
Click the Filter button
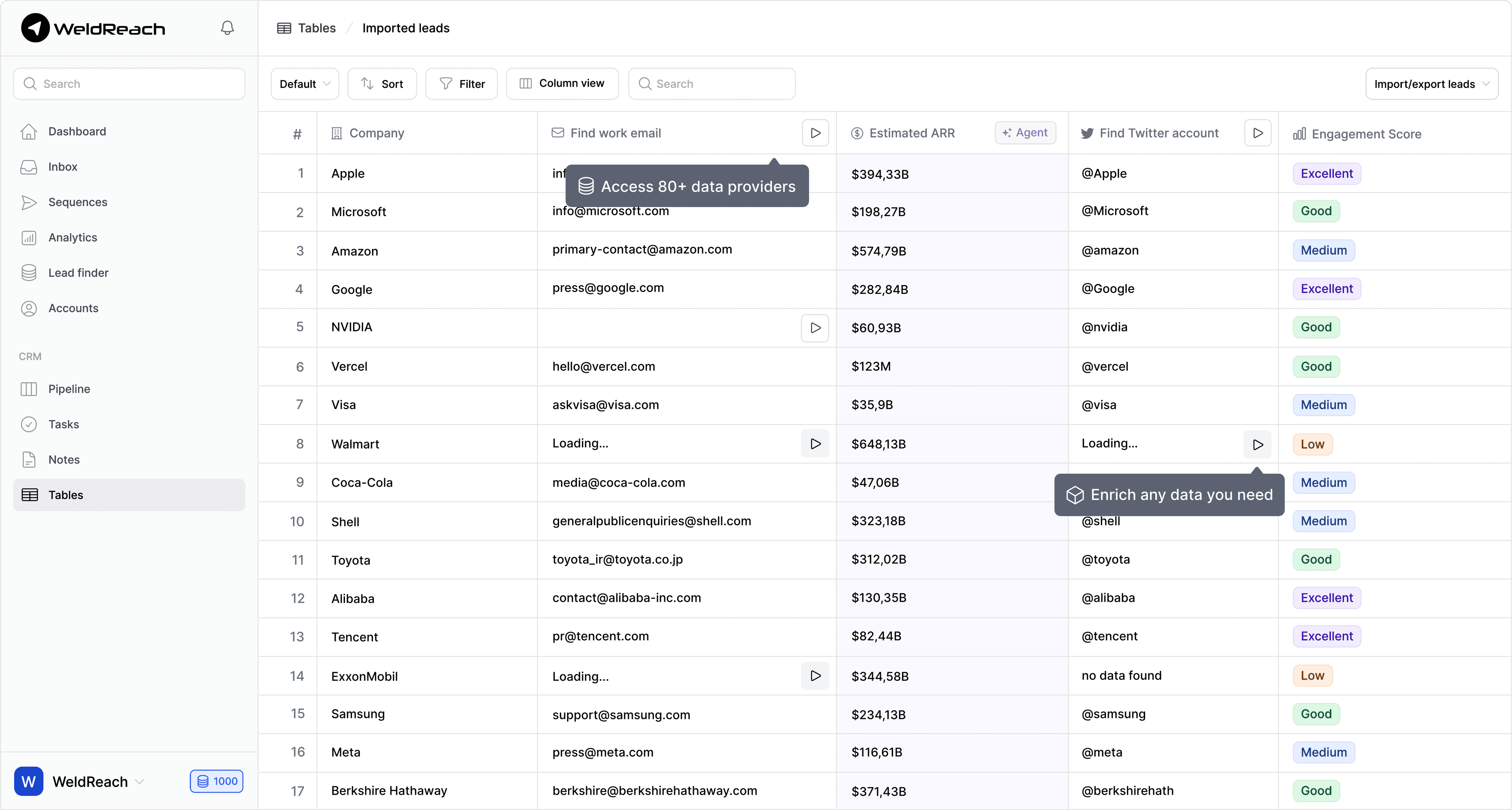[x=461, y=84]
